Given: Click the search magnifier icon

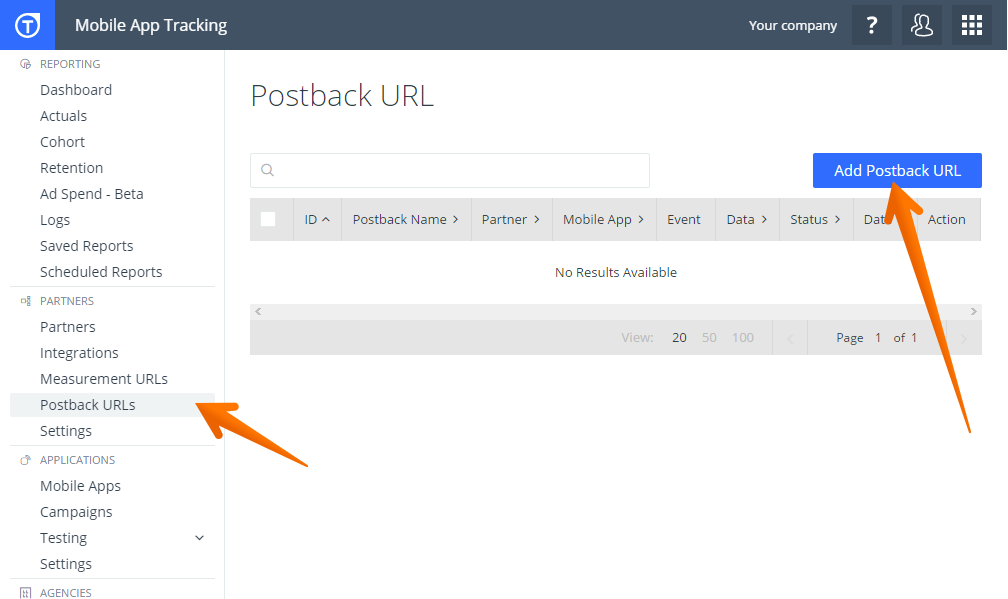Looking at the screenshot, I should [267, 170].
